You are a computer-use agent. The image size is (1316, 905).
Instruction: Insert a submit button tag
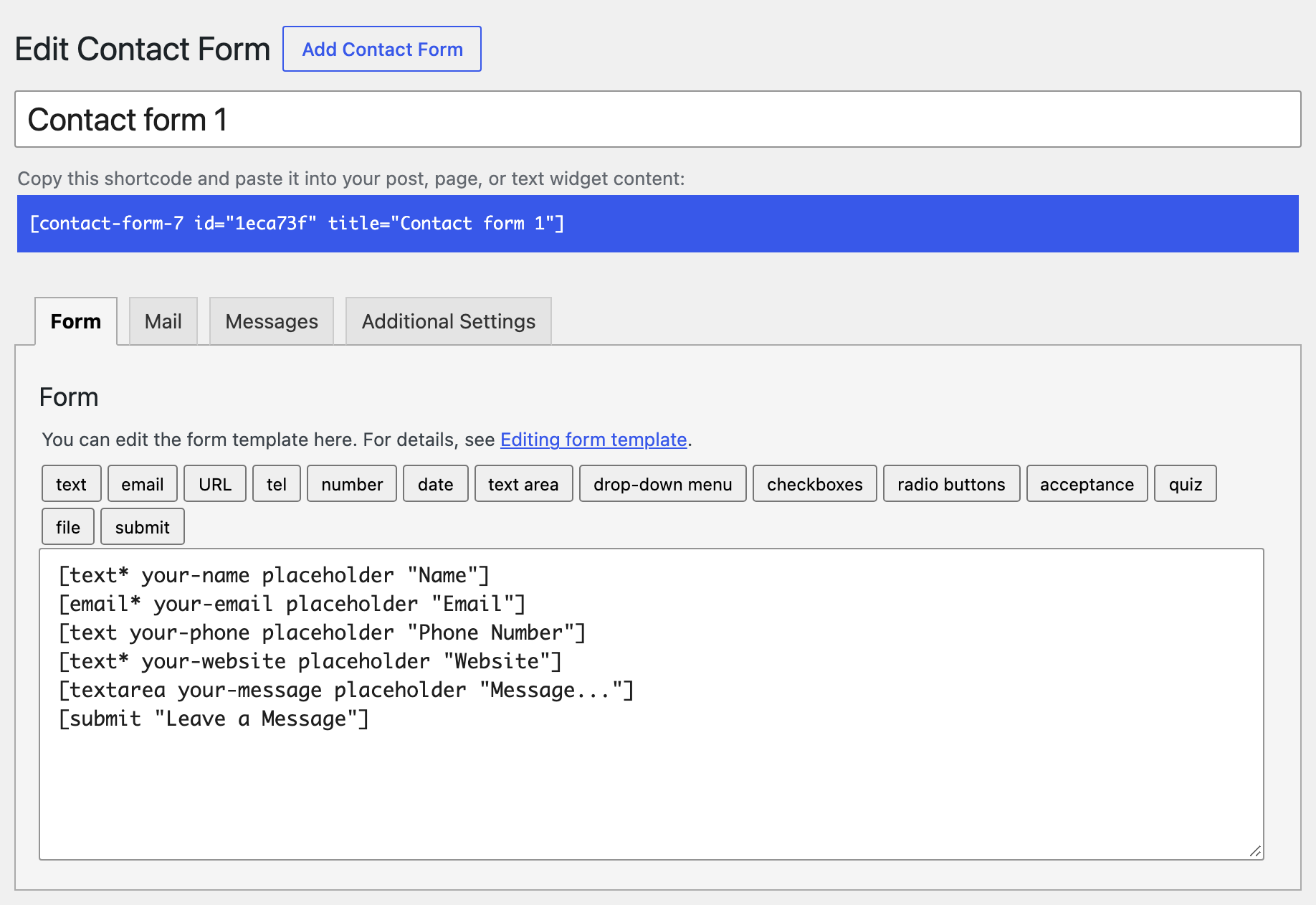[143, 527]
